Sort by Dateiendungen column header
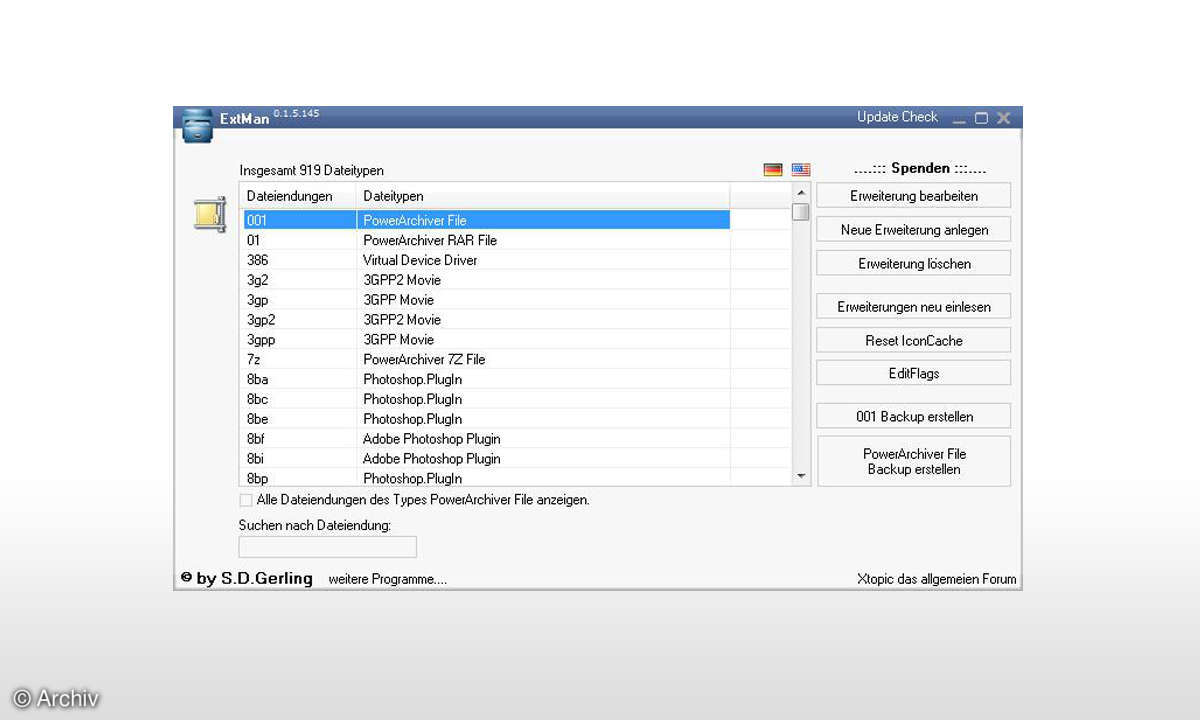Image resolution: width=1200 pixels, height=720 pixels. point(299,196)
